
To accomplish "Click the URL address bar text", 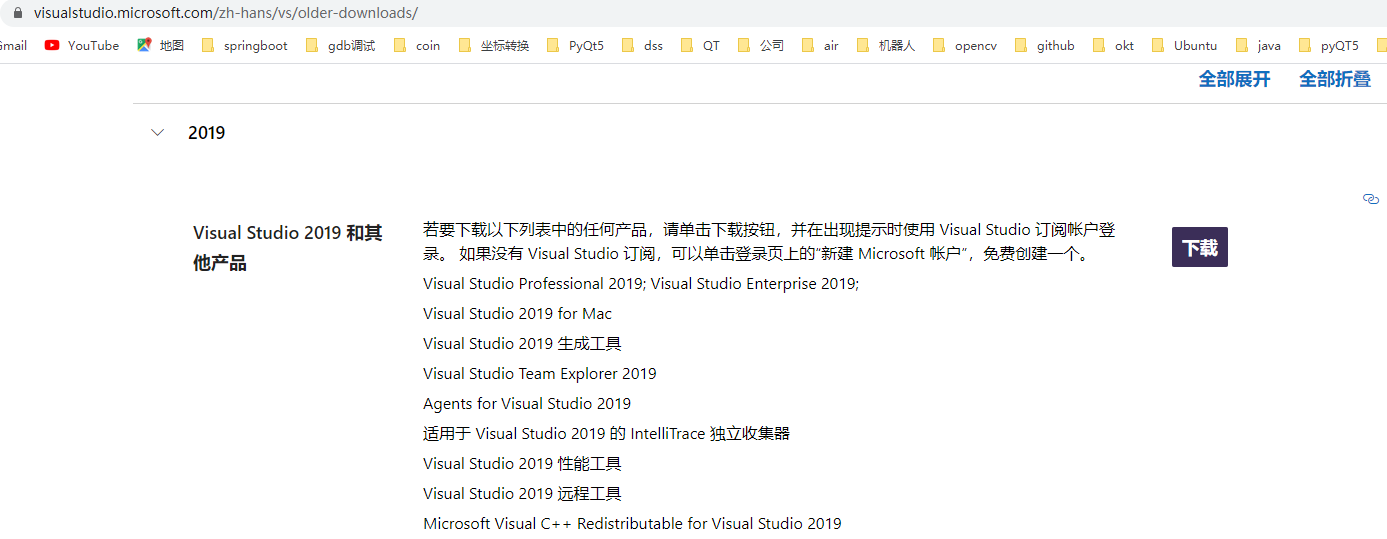I will (225, 13).
